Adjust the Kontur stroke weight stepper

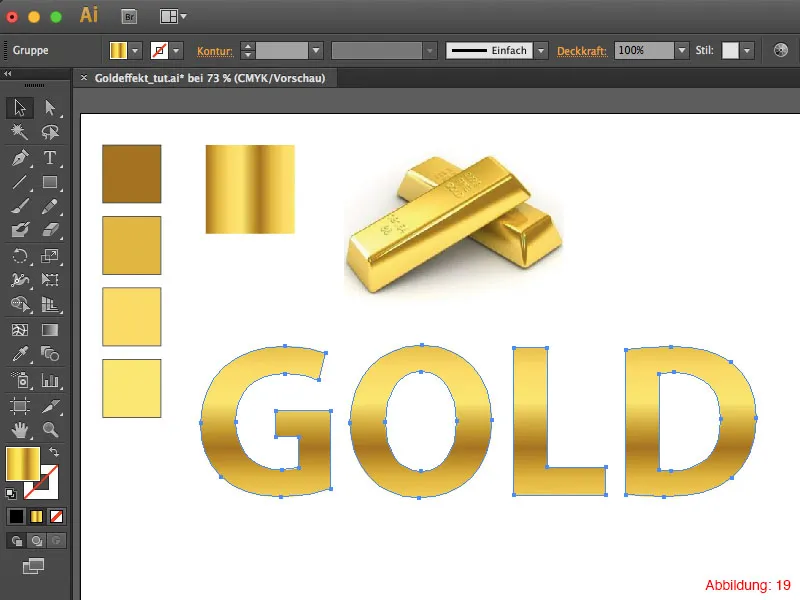(x=247, y=51)
